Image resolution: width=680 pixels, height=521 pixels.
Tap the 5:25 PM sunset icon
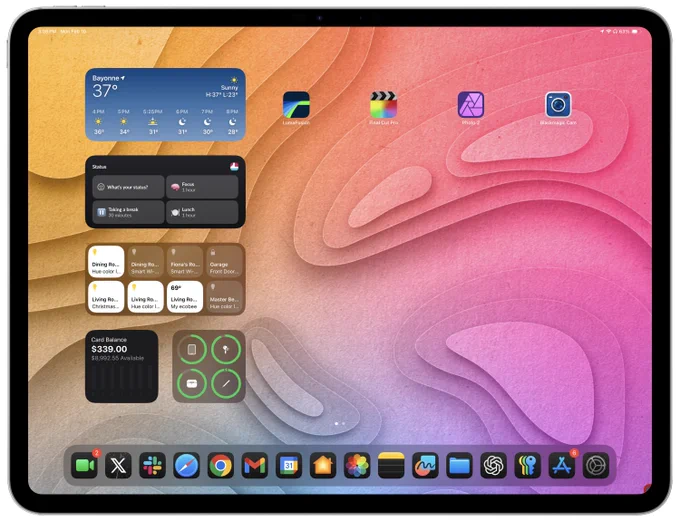(153, 122)
